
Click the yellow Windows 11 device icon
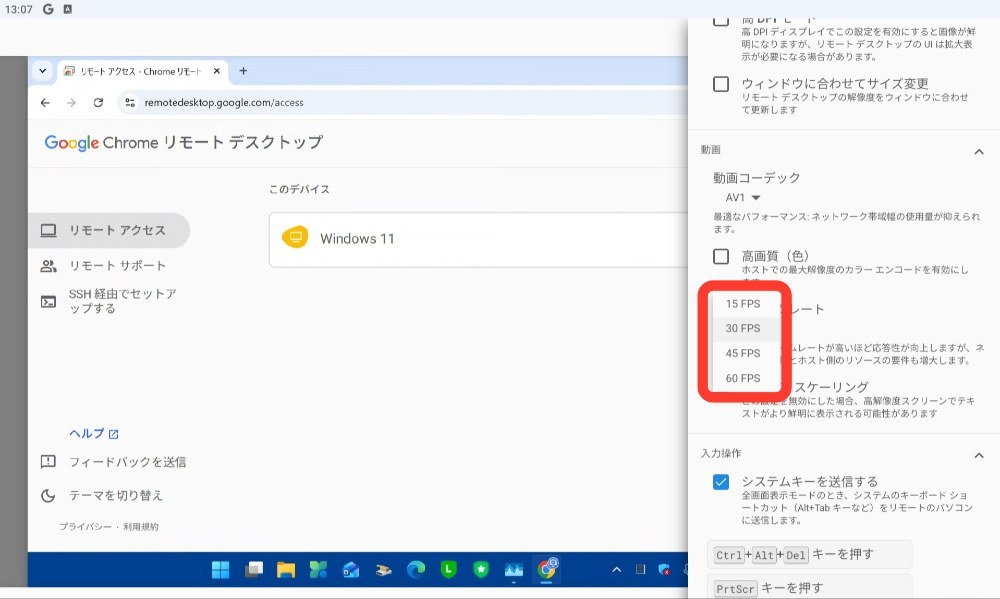(295, 238)
